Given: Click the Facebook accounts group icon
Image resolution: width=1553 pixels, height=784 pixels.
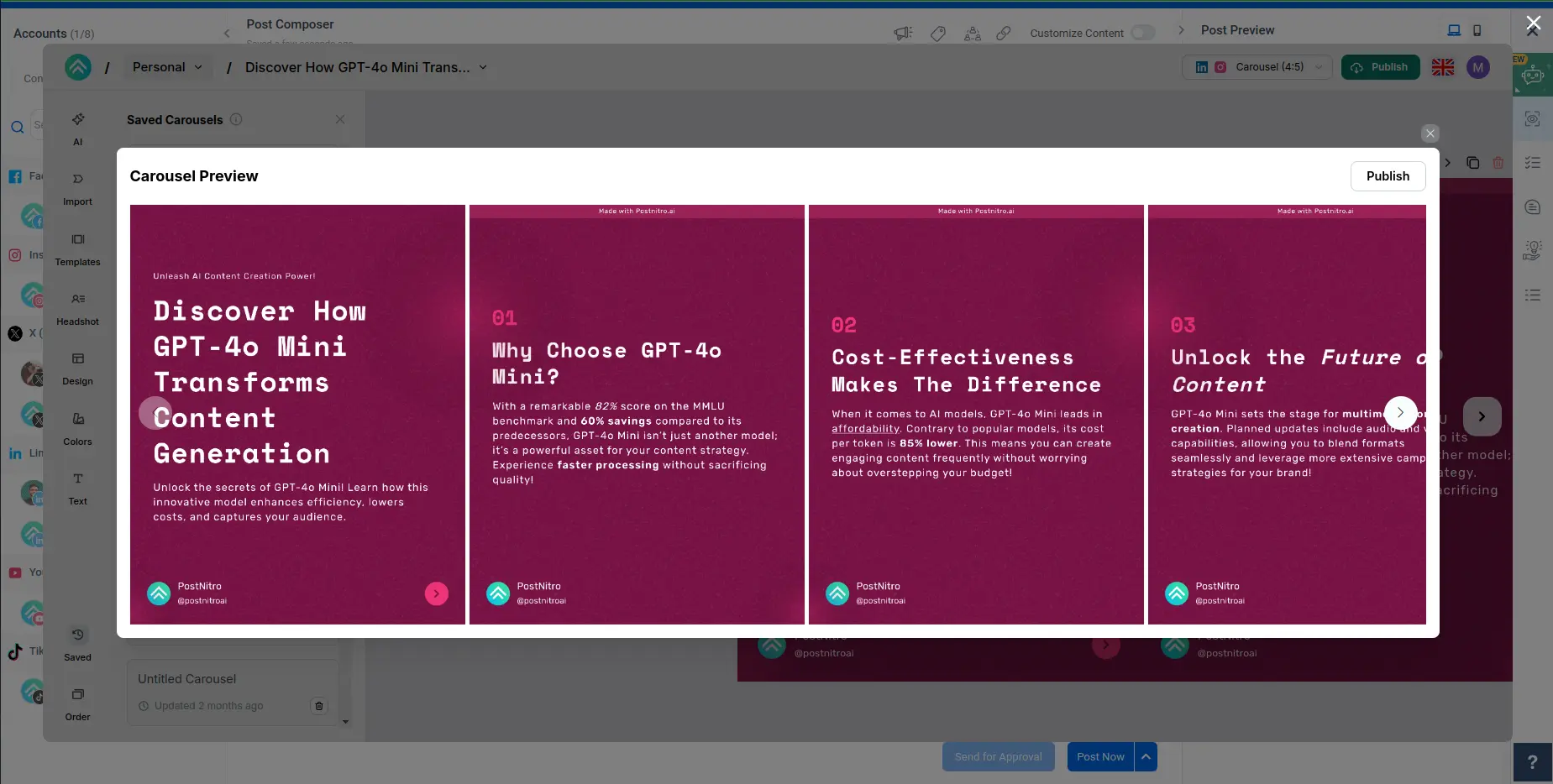Looking at the screenshot, I should point(15,176).
